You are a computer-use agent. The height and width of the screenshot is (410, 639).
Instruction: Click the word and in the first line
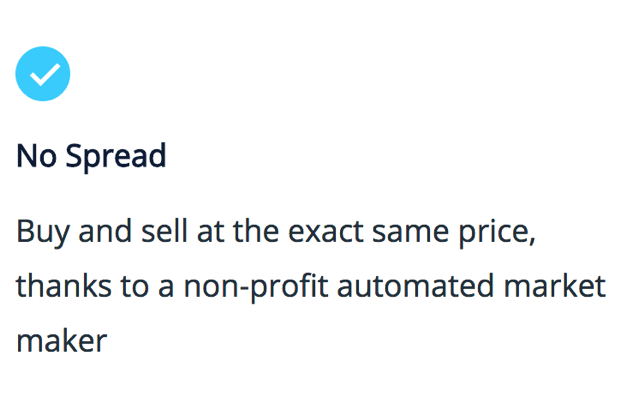coord(105,231)
